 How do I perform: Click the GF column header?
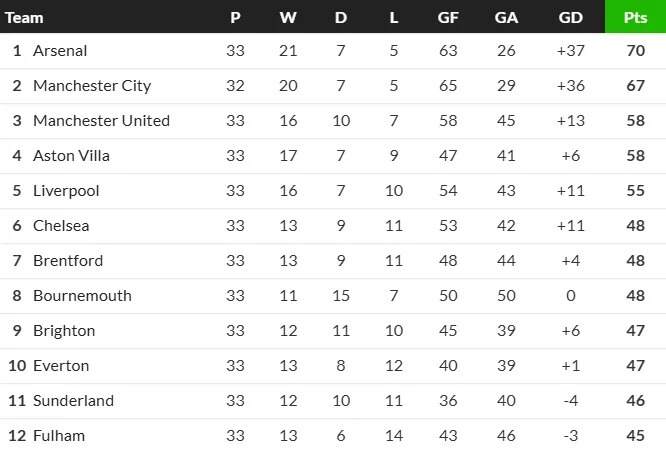pos(448,17)
